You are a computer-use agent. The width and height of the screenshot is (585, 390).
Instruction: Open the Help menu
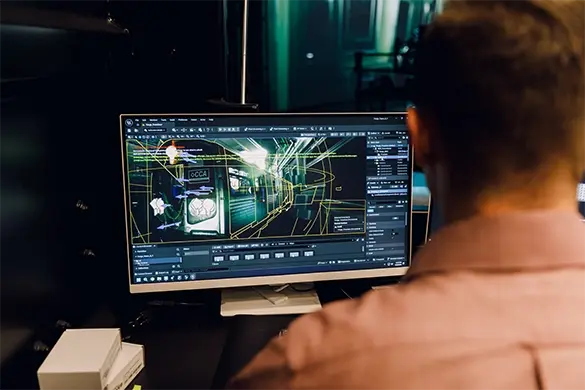point(211,120)
